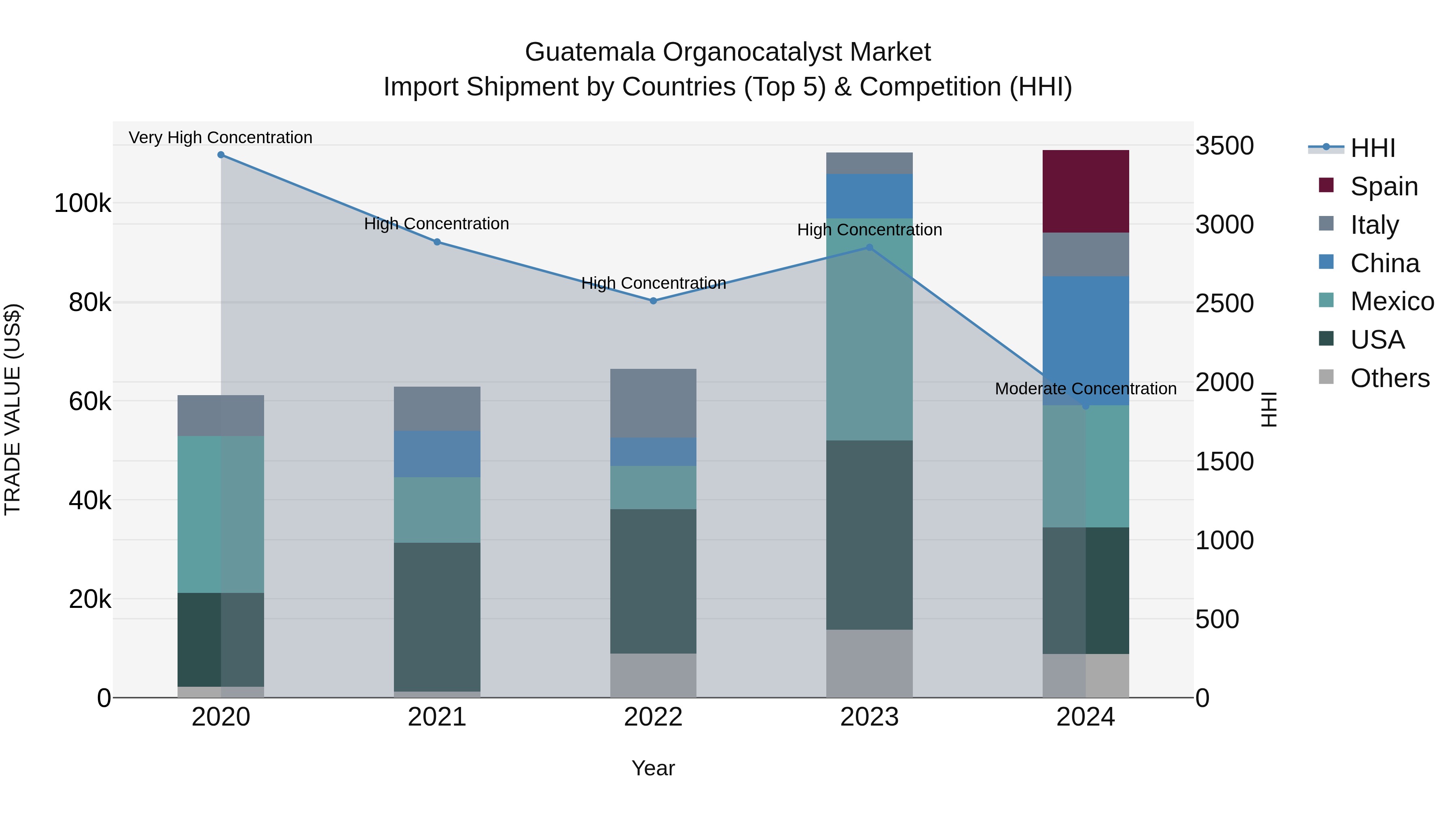Select the 2020 HHI data point
The width and height of the screenshot is (1456, 819).
click(x=221, y=155)
